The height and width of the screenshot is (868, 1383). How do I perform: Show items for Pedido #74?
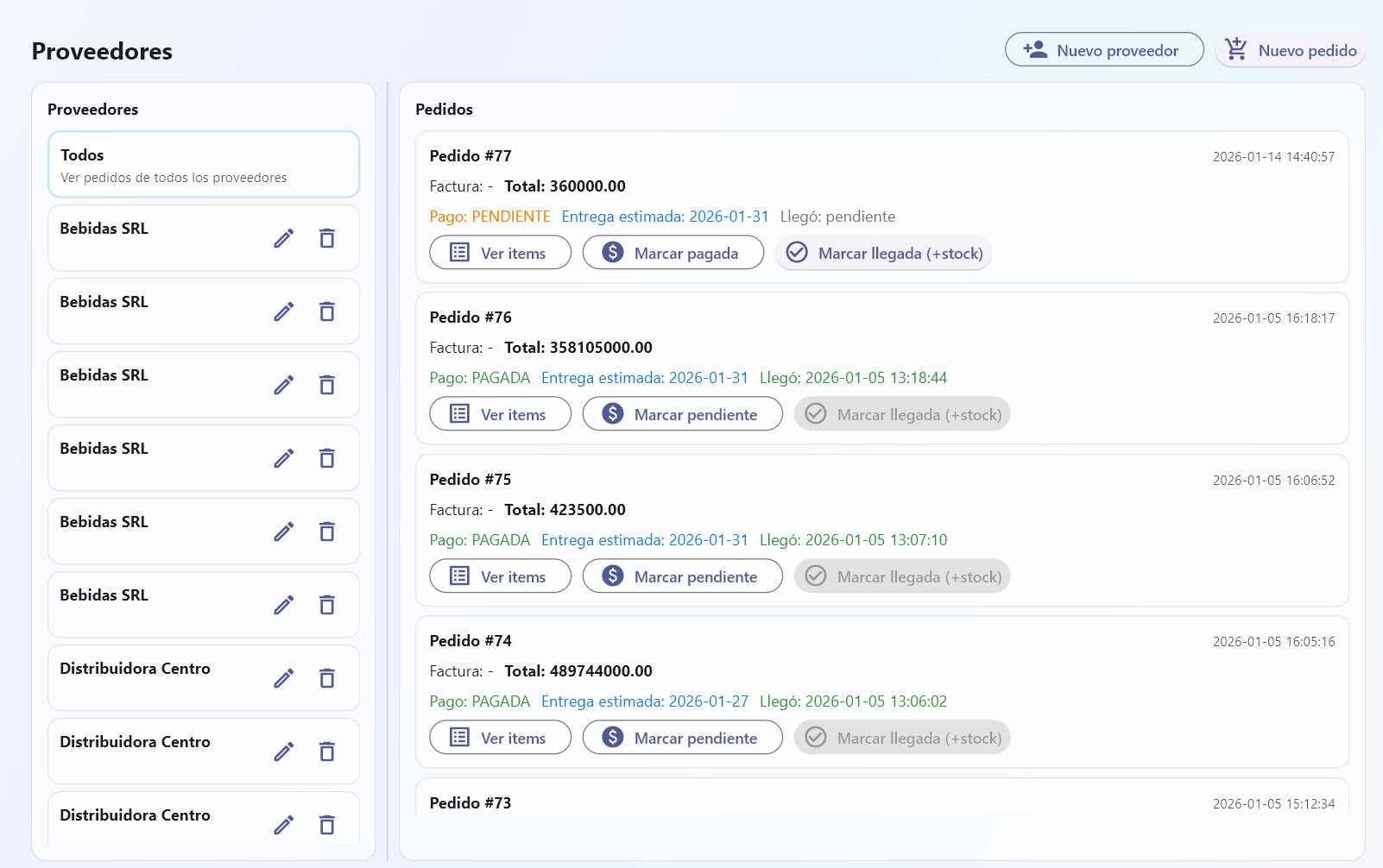tap(500, 738)
